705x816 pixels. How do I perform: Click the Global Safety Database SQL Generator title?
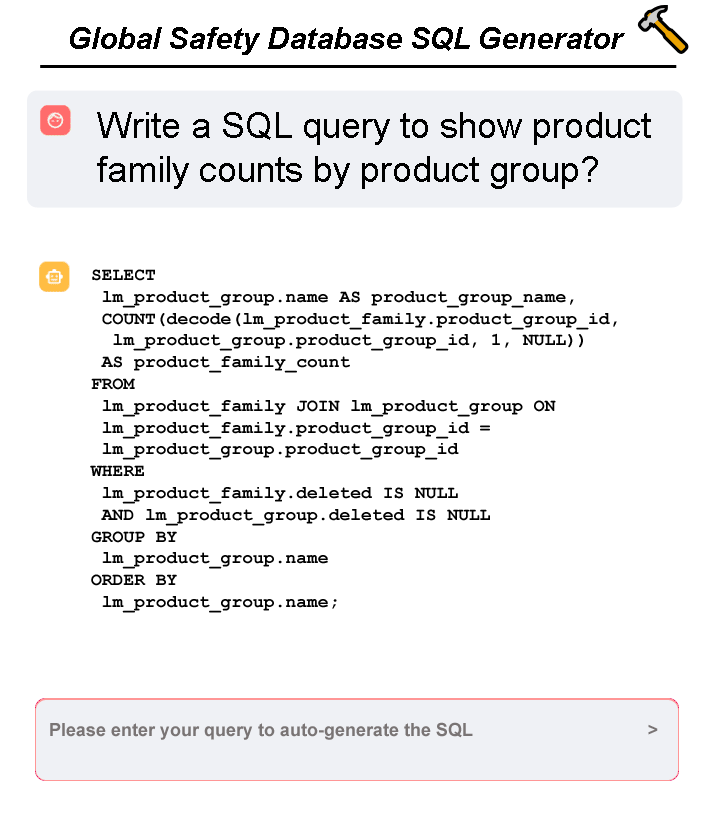tap(346, 39)
